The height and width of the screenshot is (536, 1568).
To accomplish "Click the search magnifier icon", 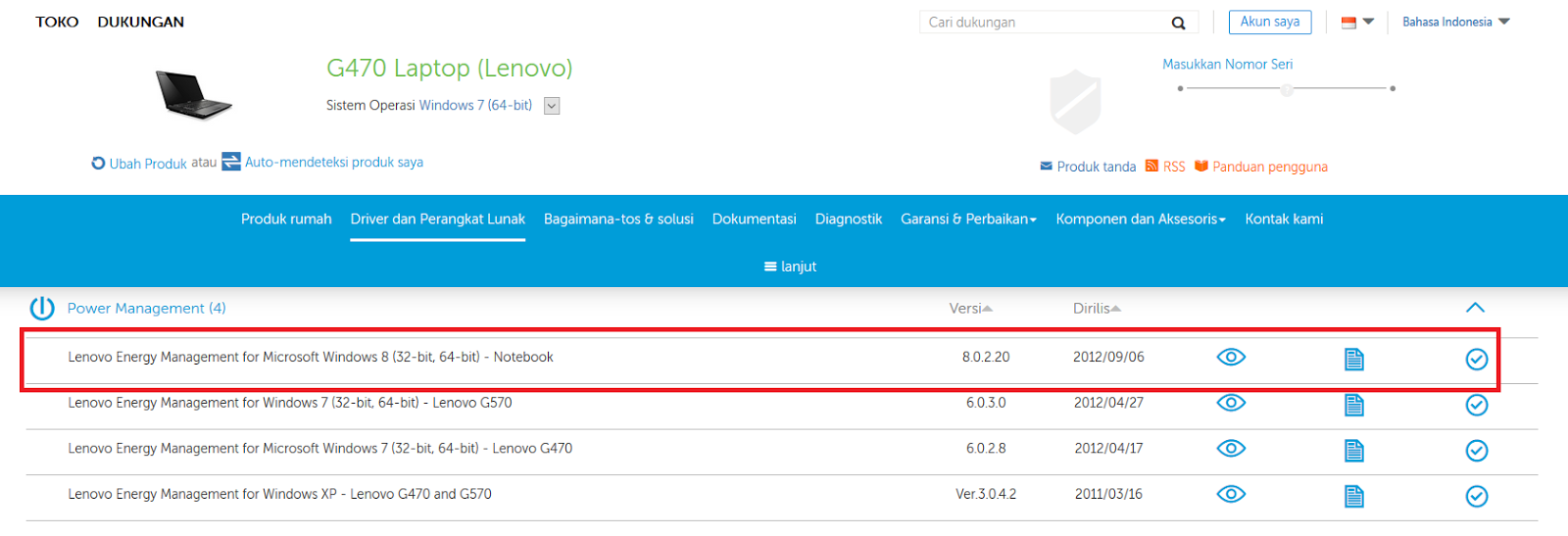I will click(x=1178, y=23).
